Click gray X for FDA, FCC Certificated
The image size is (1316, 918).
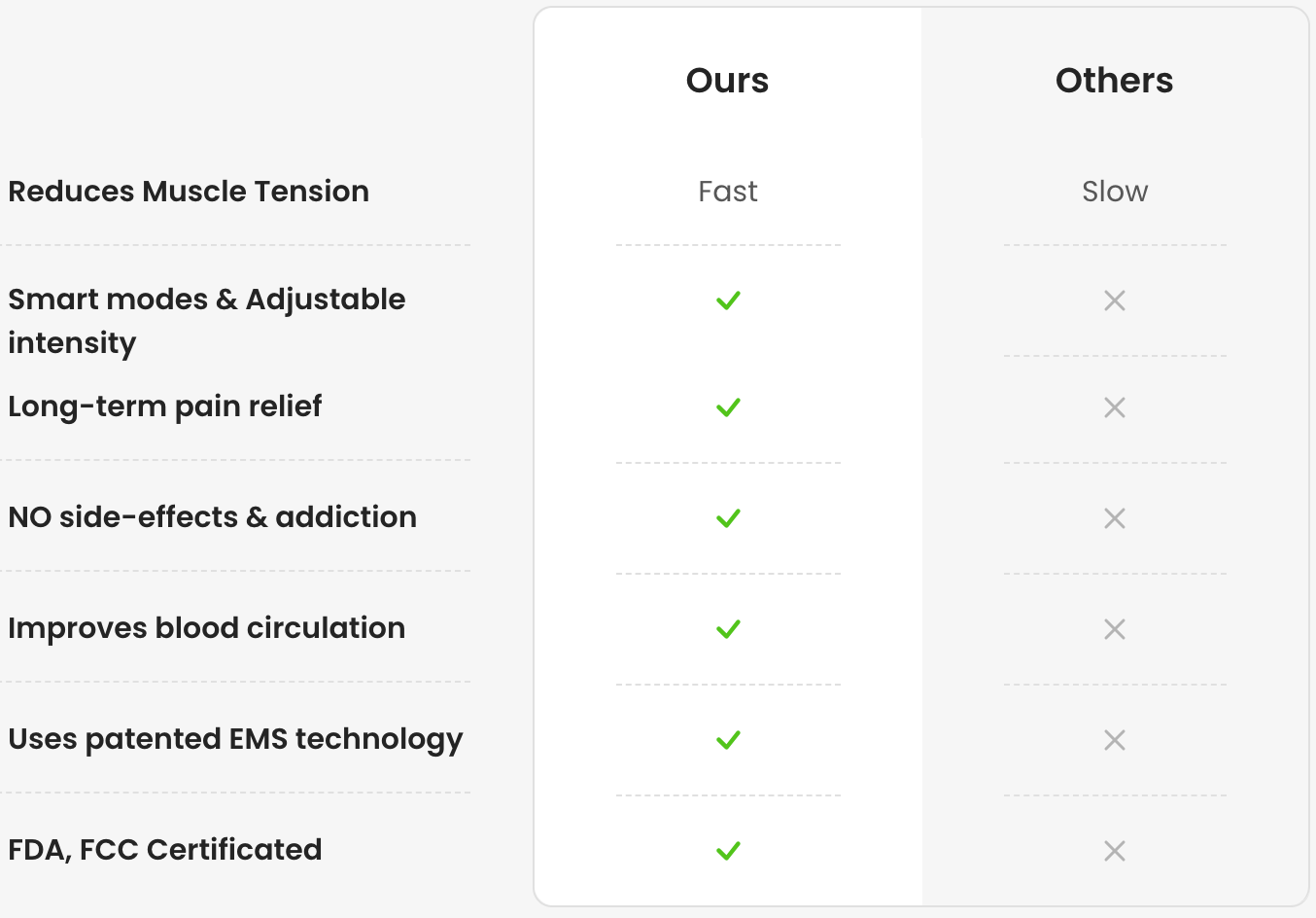pos(1115,851)
